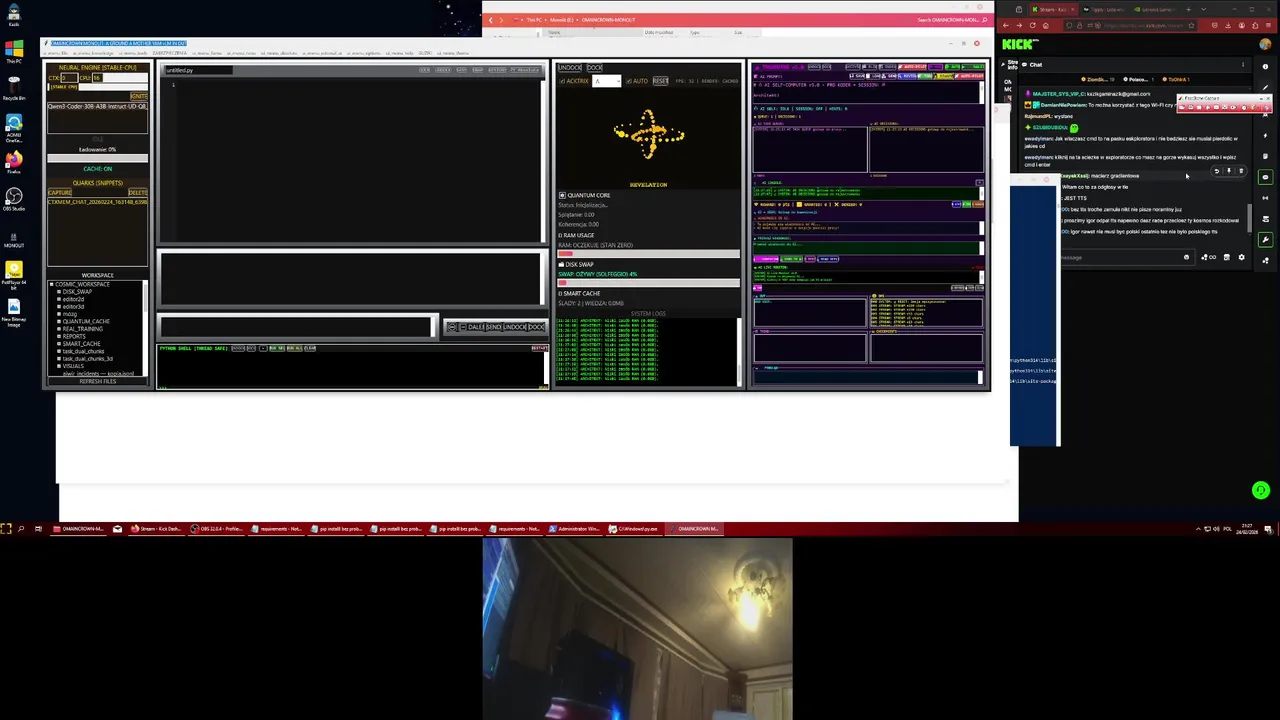Expand the COSMIC_WORKSPACE tree root
1280x720 pixels.
pos(52,284)
